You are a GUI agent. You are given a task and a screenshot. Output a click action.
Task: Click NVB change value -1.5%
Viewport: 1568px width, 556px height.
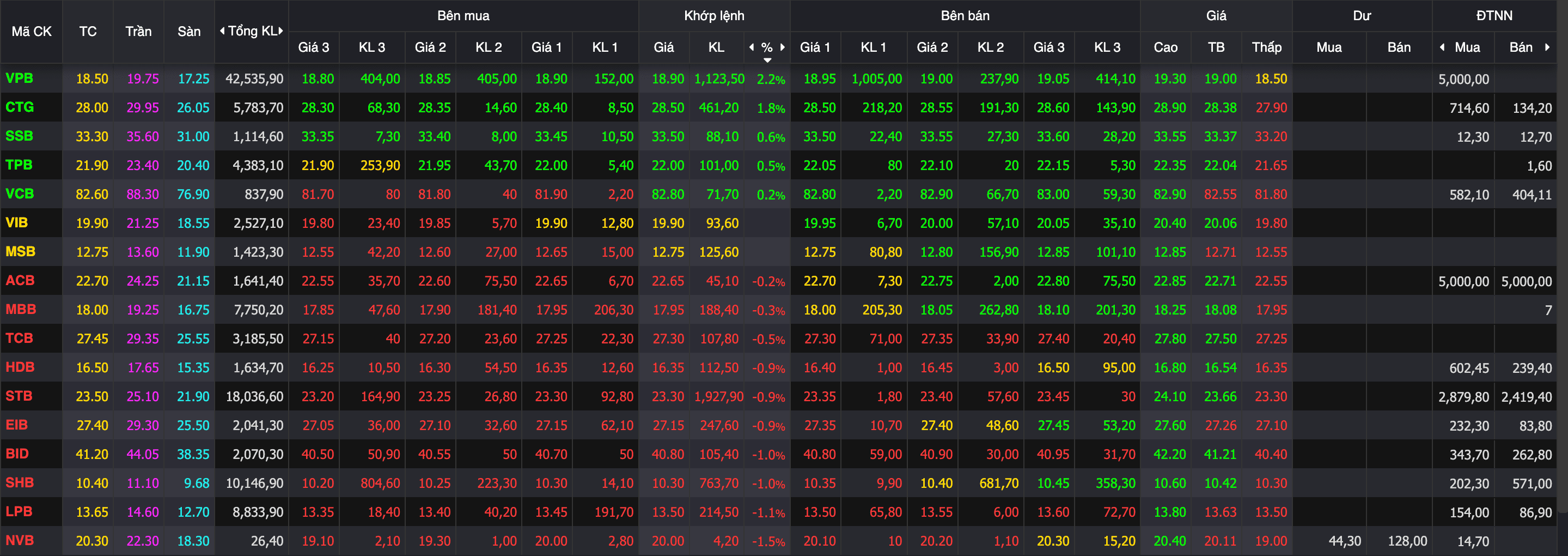click(768, 542)
